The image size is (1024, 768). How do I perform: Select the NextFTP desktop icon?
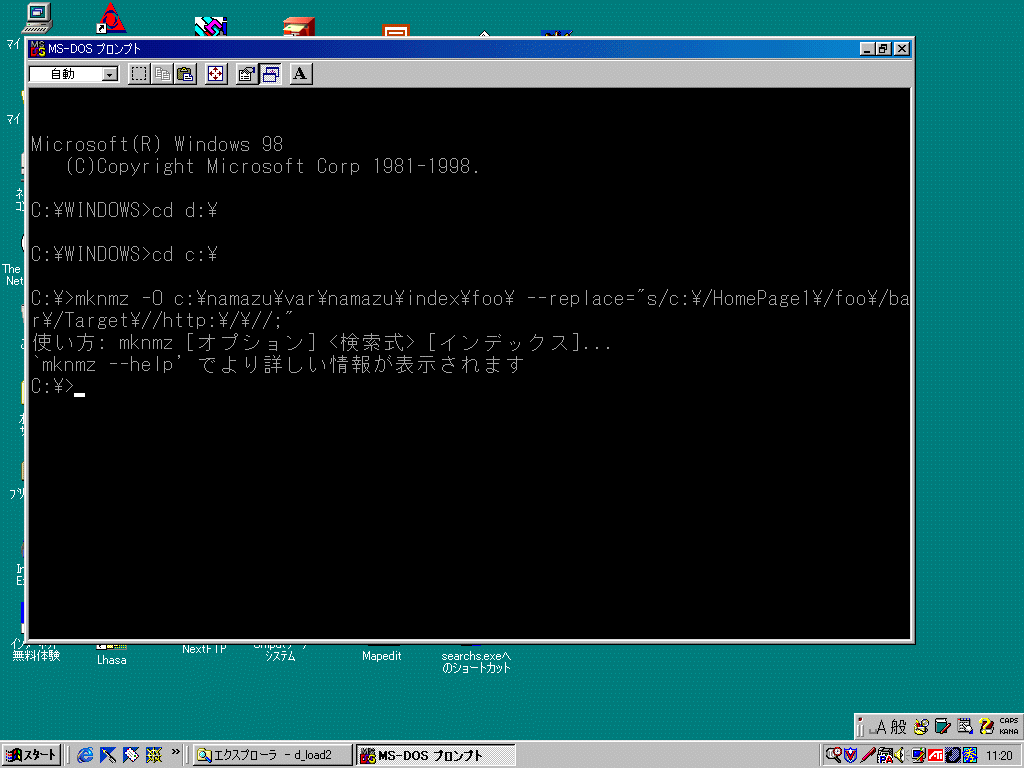point(204,649)
